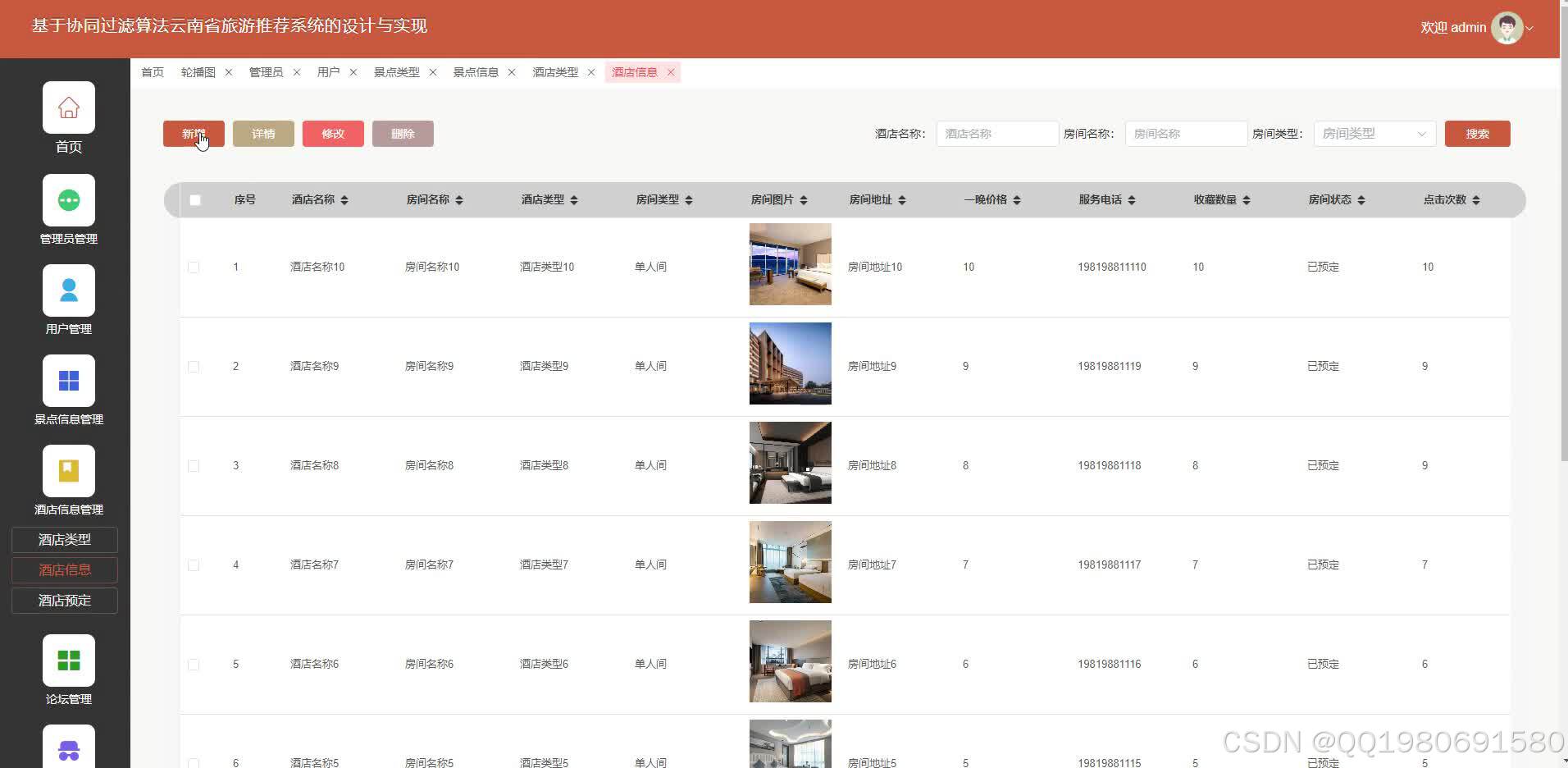Open 酒店信息管理 sidebar icon
This screenshot has height=768, width=1568.
[x=69, y=471]
